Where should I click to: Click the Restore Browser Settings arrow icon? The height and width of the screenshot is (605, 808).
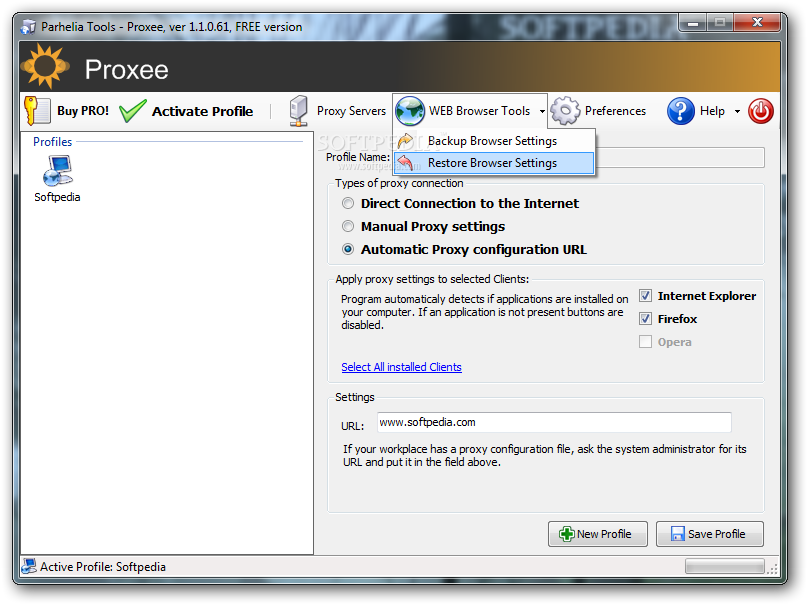pos(406,163)
